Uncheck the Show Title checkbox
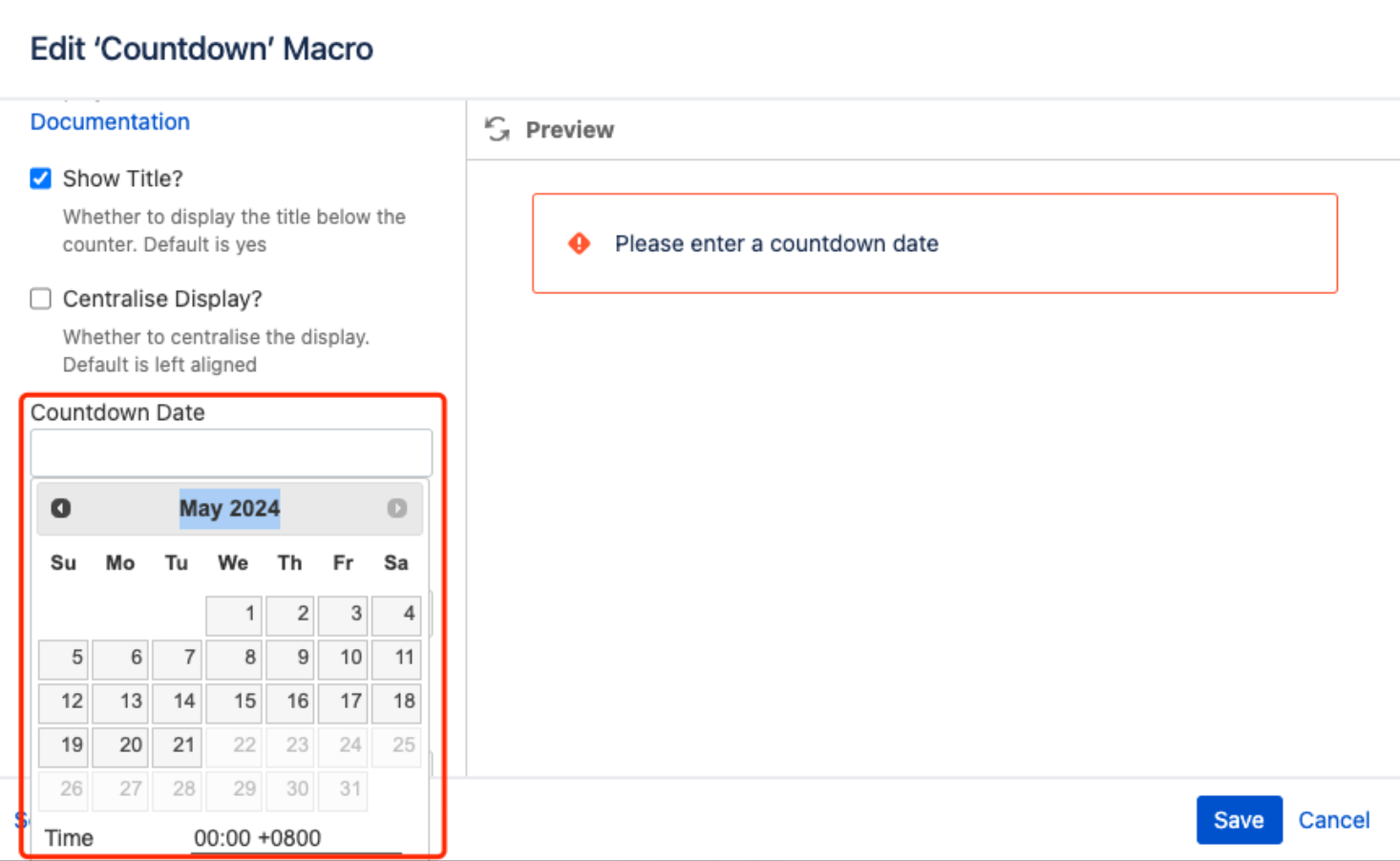This screenshot has height=861, width=1400. (40, 178)
